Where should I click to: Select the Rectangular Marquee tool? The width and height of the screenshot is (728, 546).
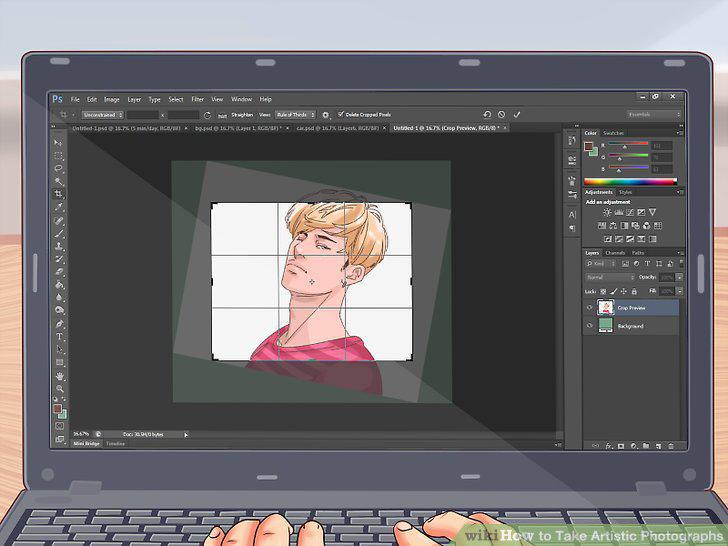58,156
